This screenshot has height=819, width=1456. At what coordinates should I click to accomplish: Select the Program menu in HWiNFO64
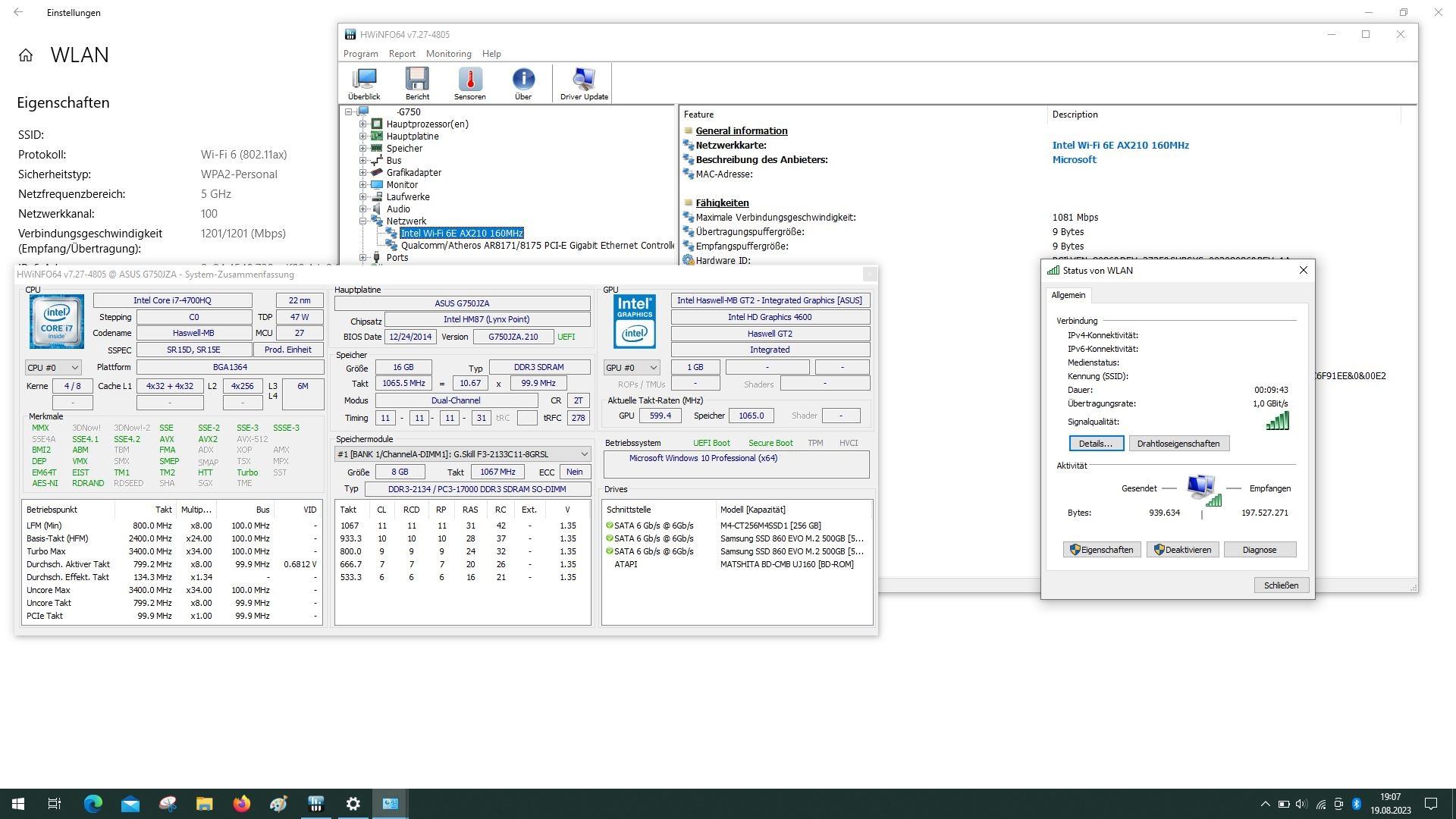(362, 54)
